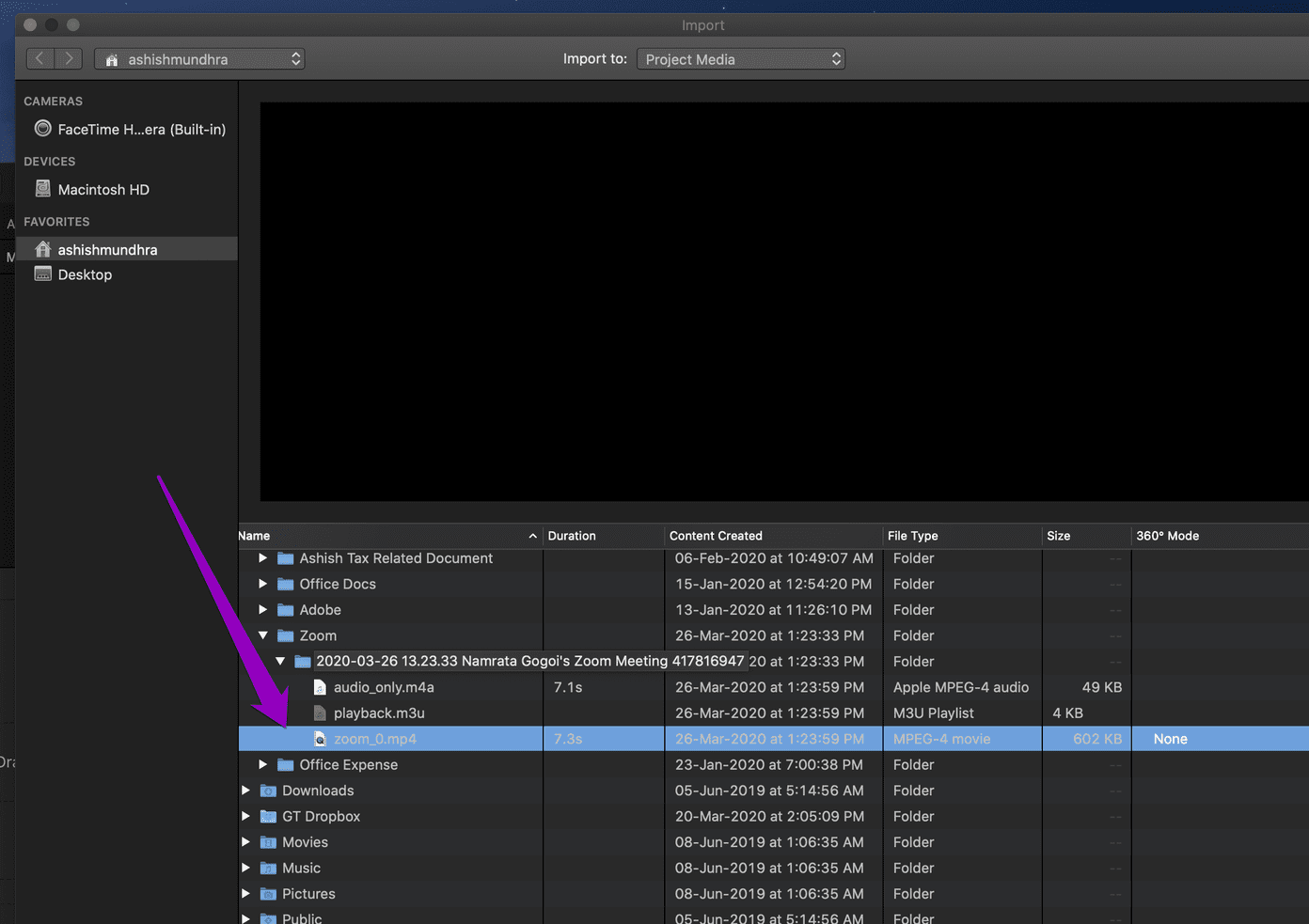This screenshot has width=1309, height=924.
Task: Click Ashish Tax Related Document folder icon
Action: coord(286,558)
